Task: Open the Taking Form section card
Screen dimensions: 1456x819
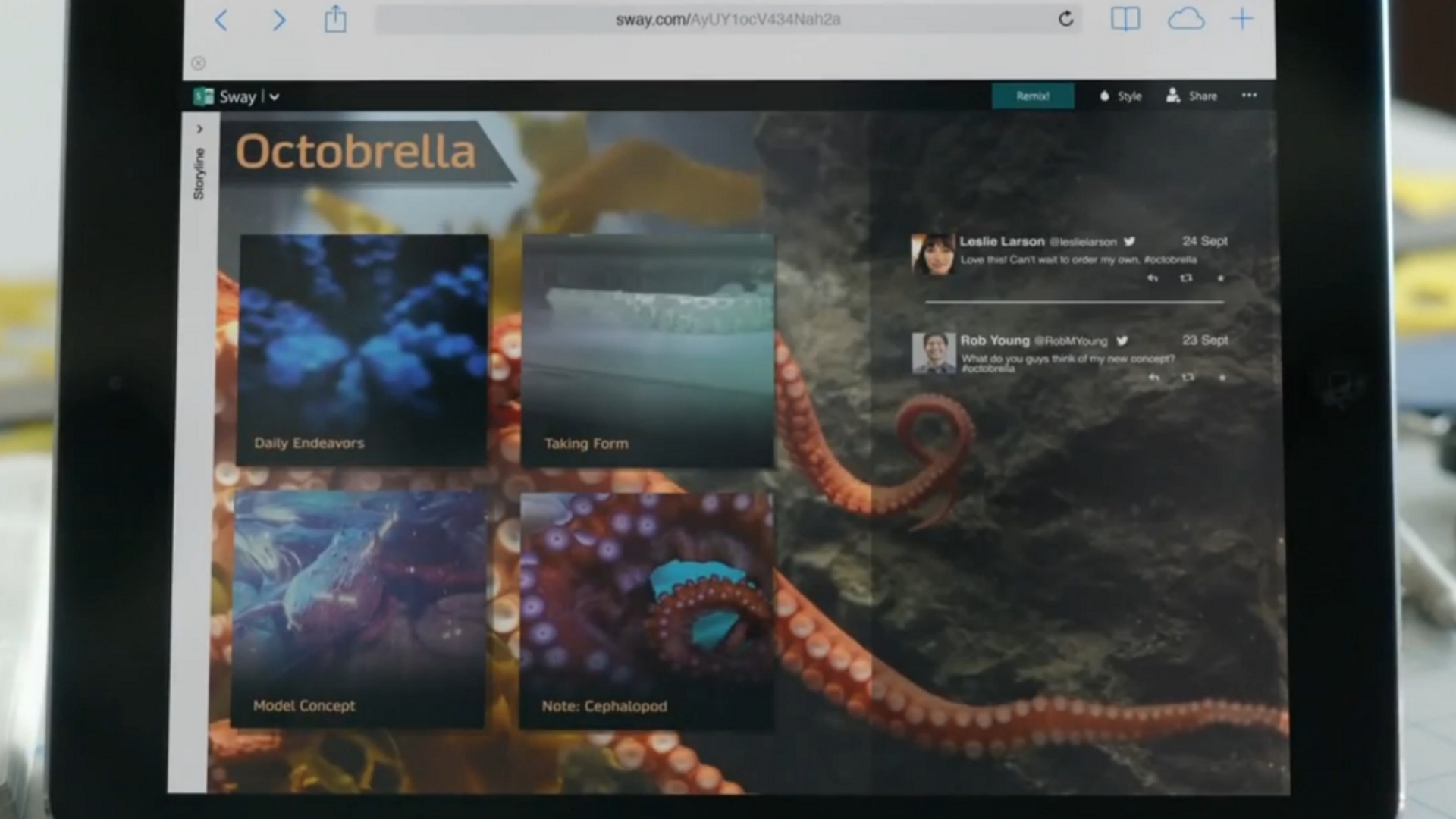Action: click(648, 350)
